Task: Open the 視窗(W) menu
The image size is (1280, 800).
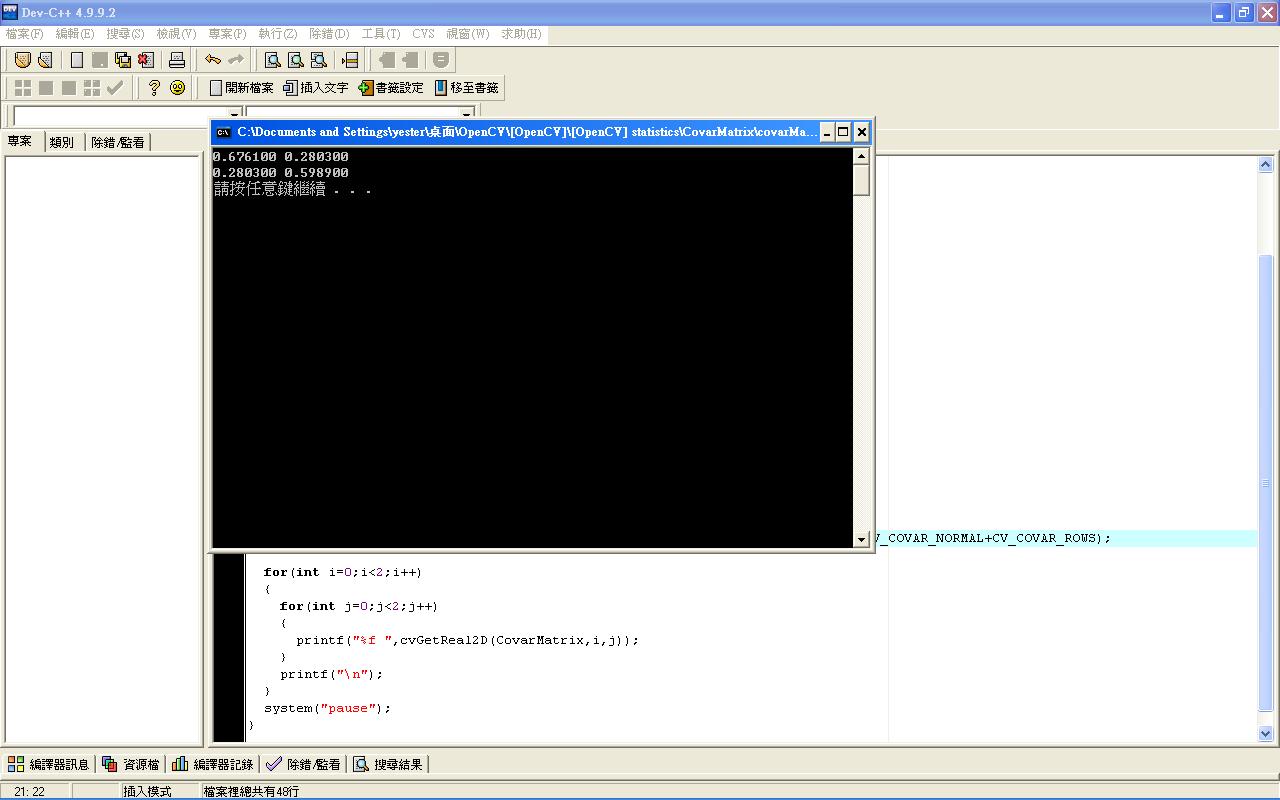Action: (x=467, y=34)
